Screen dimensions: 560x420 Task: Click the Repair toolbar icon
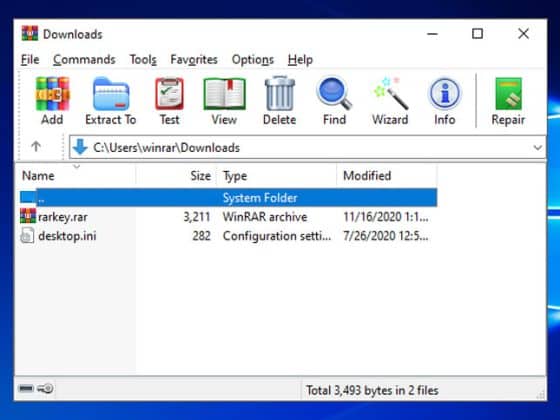[x=509, y=94]
